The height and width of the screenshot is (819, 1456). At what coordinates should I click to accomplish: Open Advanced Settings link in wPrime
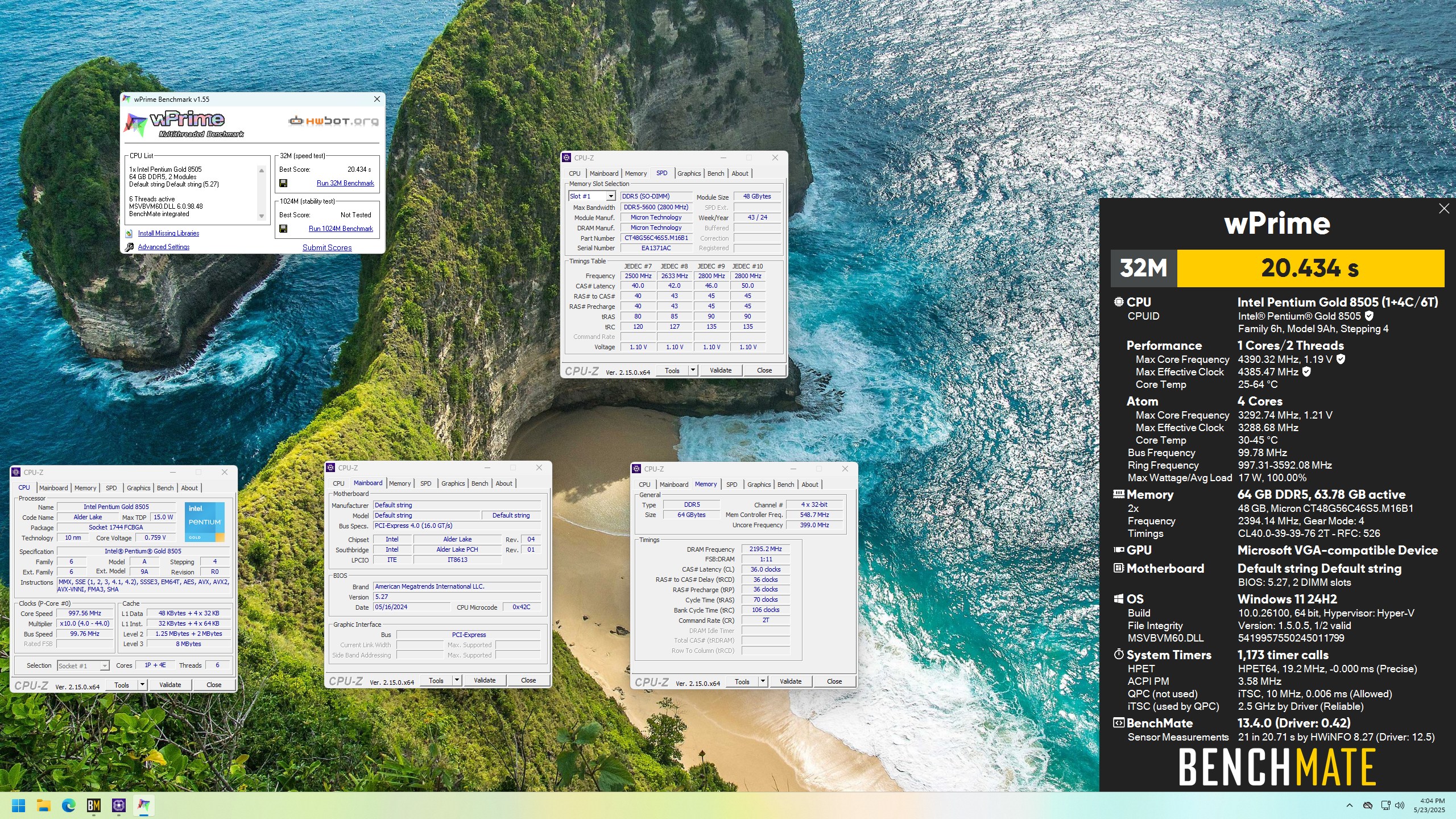(x=164, y=247)
